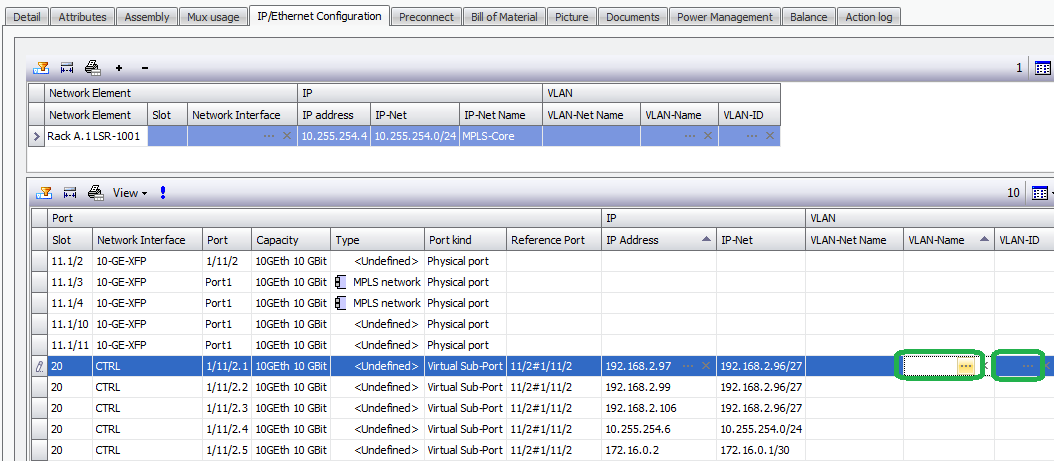Select IP address cell 10.255.254.4
The height and width of the screenshot is (461, 1054).
[x=333, y=136]
